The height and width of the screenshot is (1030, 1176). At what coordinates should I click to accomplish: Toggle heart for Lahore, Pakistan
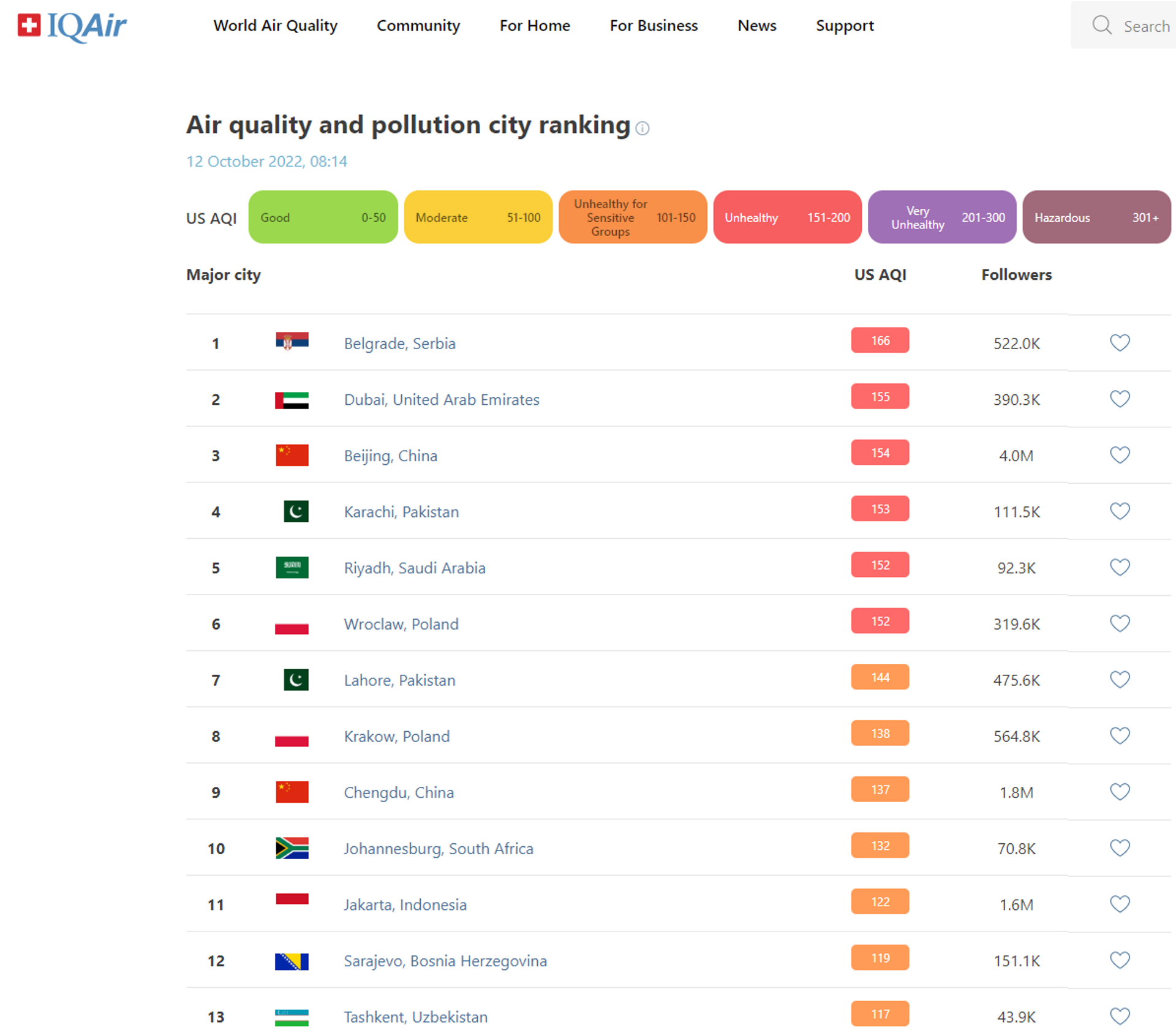(x=1120, y=679)
